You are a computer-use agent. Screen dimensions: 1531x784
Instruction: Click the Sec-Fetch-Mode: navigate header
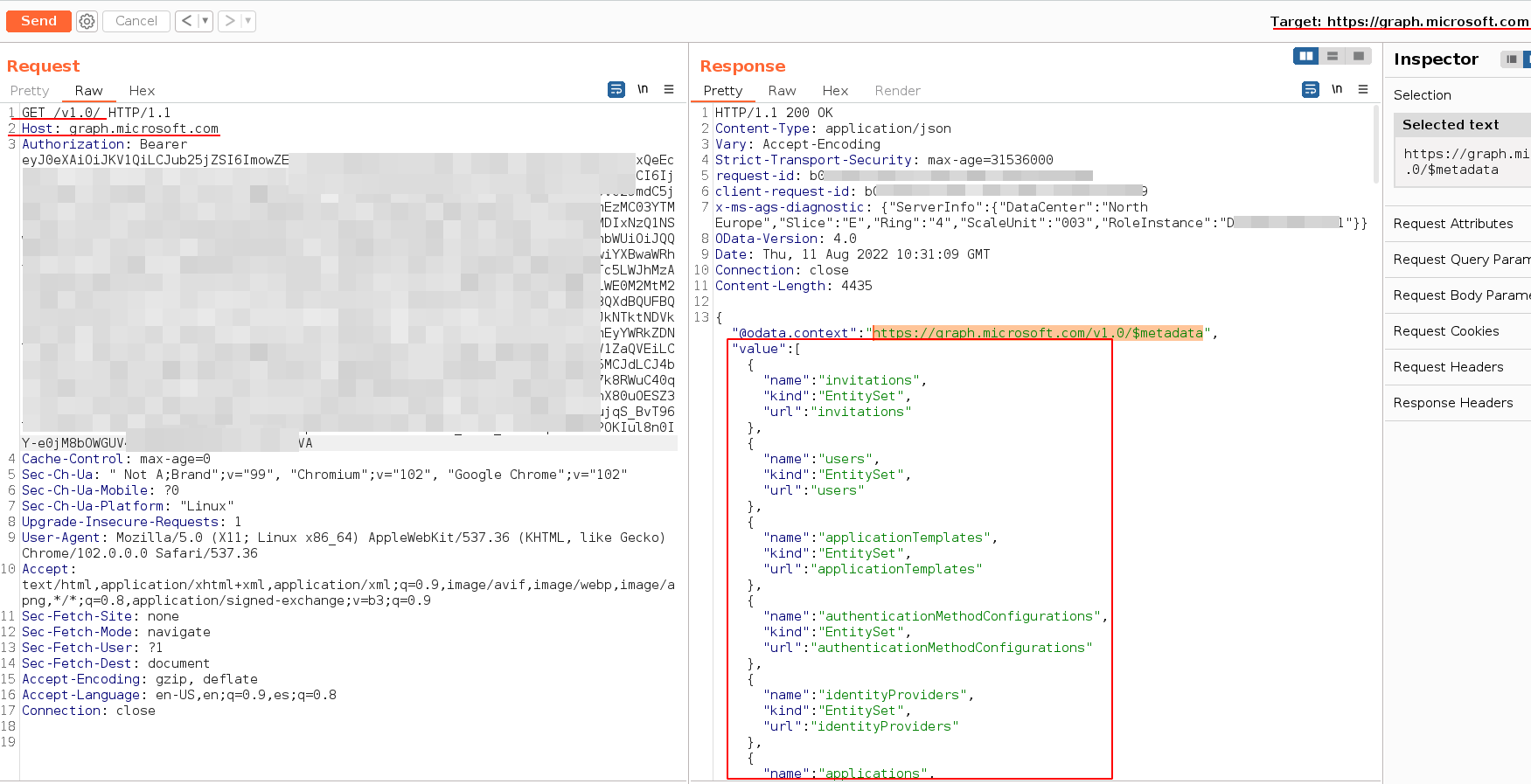coord(116,632)
